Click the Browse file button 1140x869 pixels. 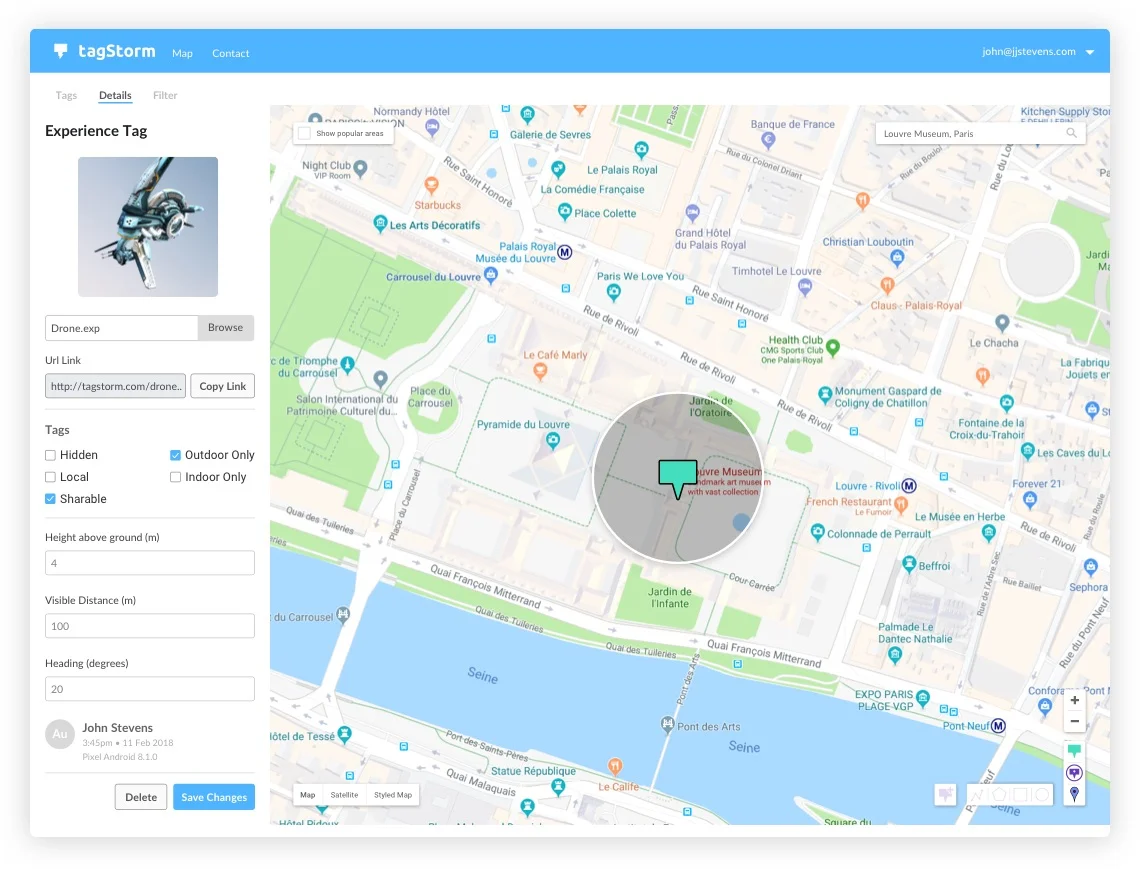225,328
